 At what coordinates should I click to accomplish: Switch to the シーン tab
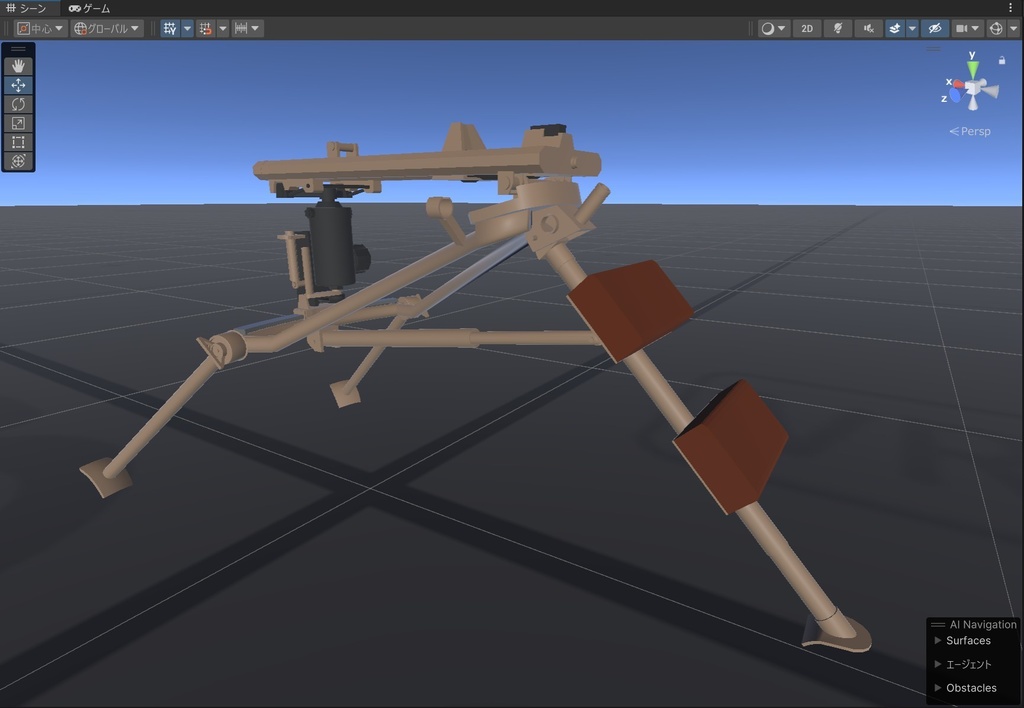27,8
